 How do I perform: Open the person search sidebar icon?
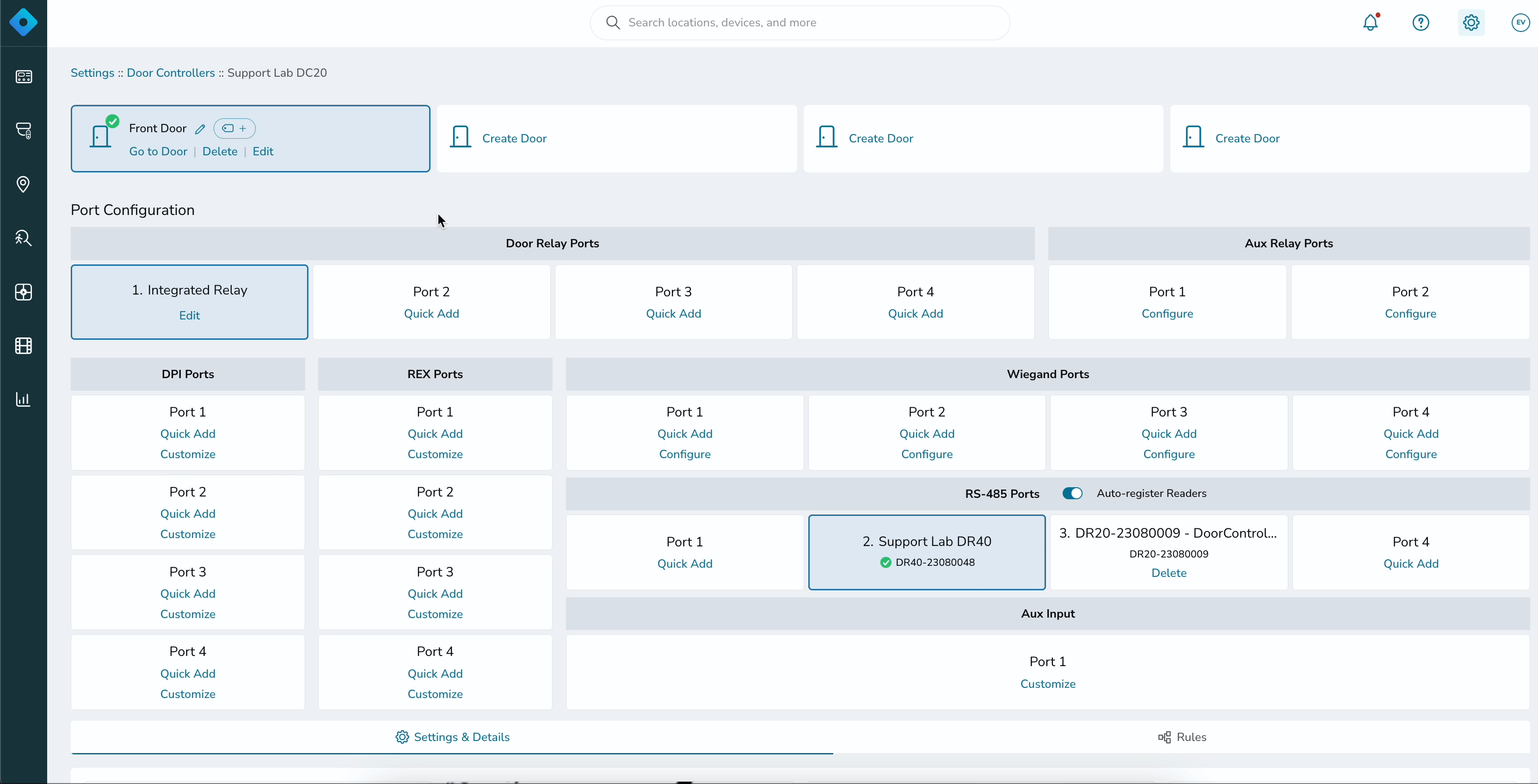[23, 238]
